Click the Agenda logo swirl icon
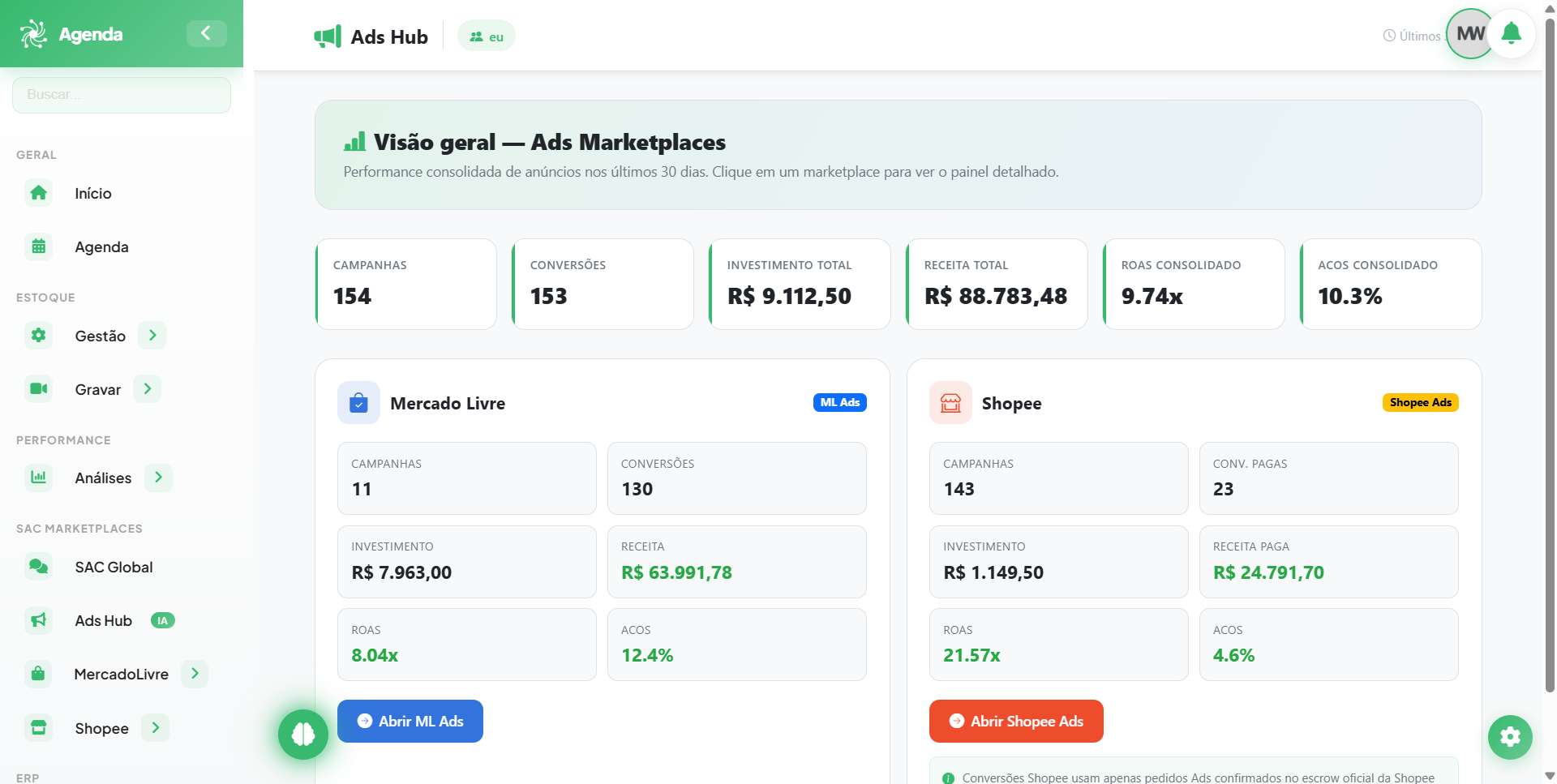 click(x=33, y=34)
